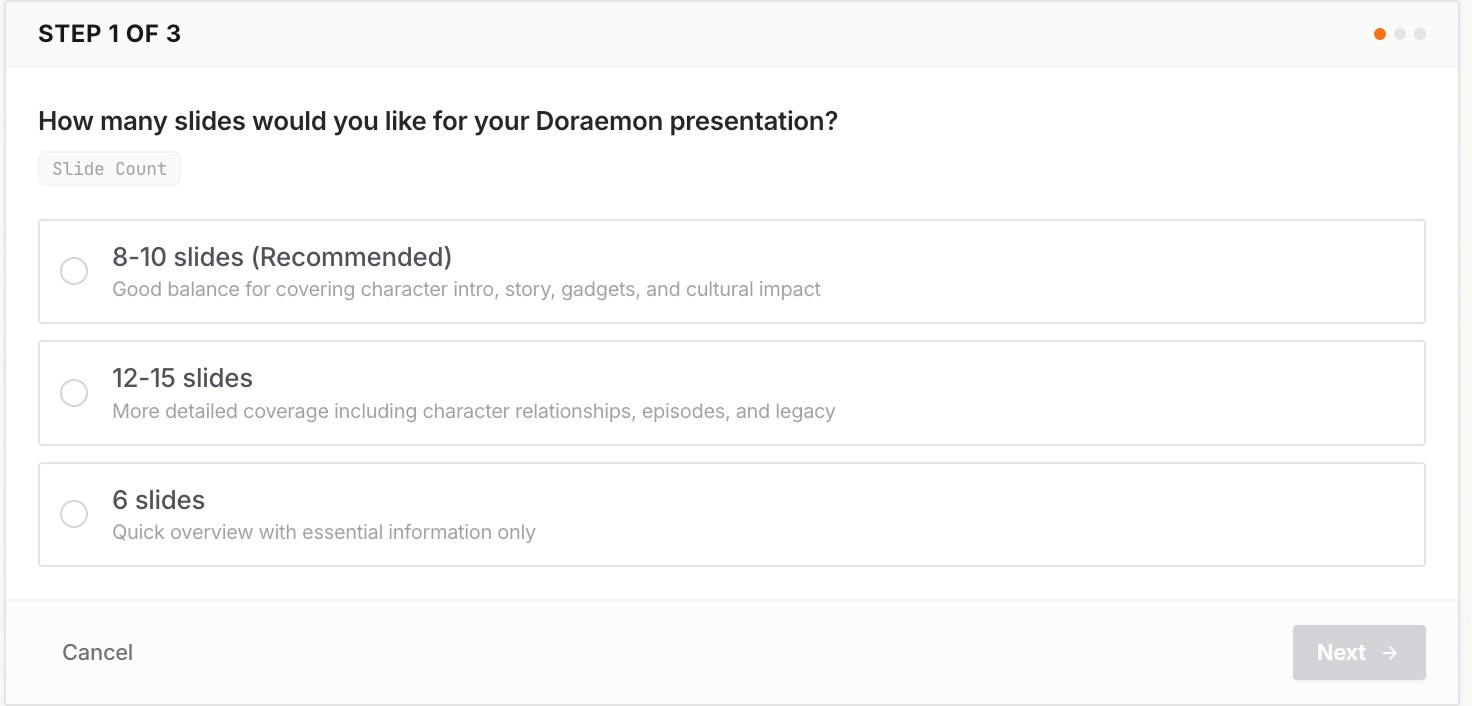
Task: Choose the 12-15 slides radio button
Action: pos(74,393)
